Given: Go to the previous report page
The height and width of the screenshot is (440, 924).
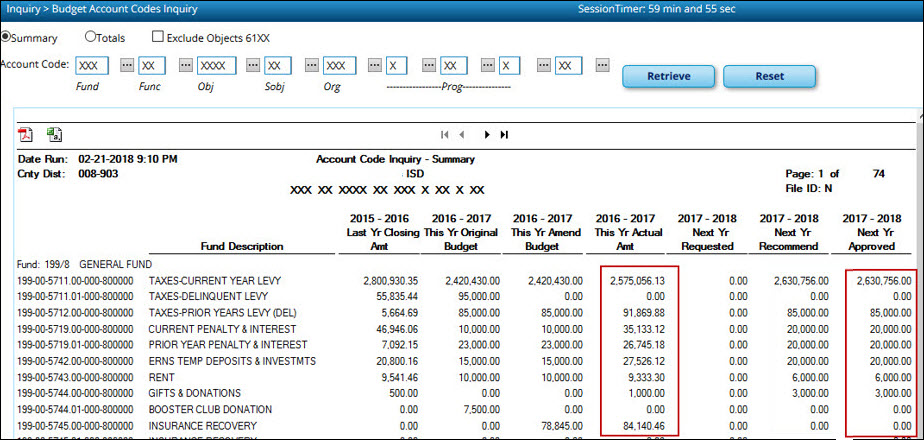Looking at the screenshot, I should 462,134.
